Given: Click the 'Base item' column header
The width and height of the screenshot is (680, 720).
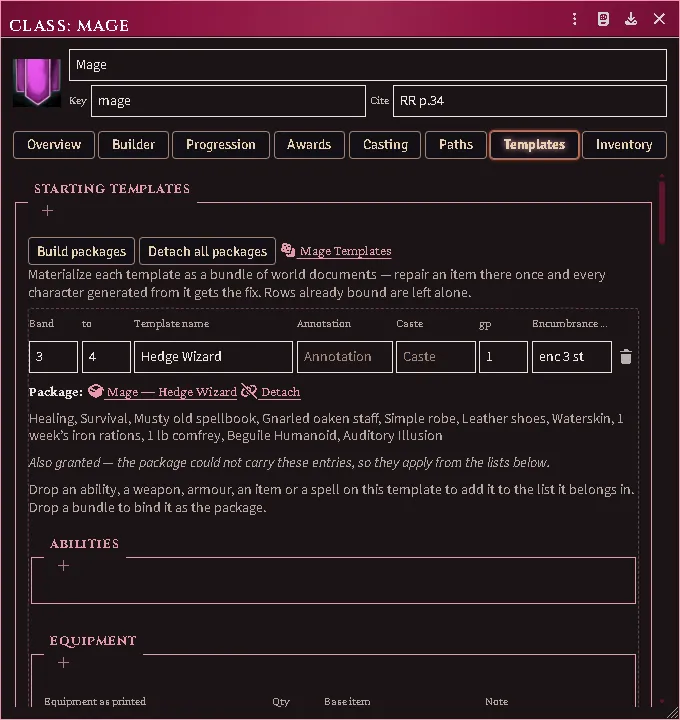Looking at the screenshot, I should pos(347,702).
